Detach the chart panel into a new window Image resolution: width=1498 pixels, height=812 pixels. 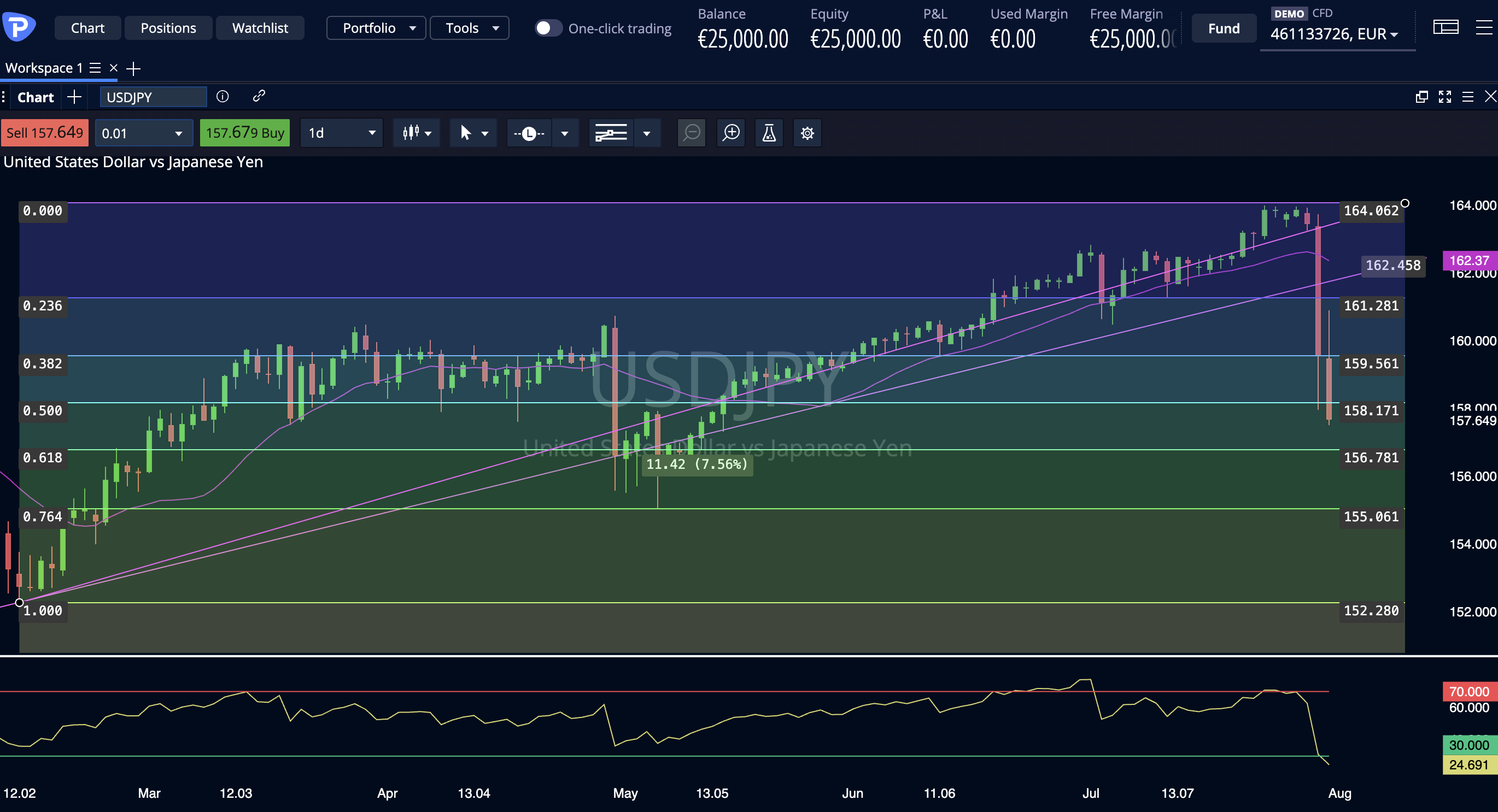coord(1421,97)
